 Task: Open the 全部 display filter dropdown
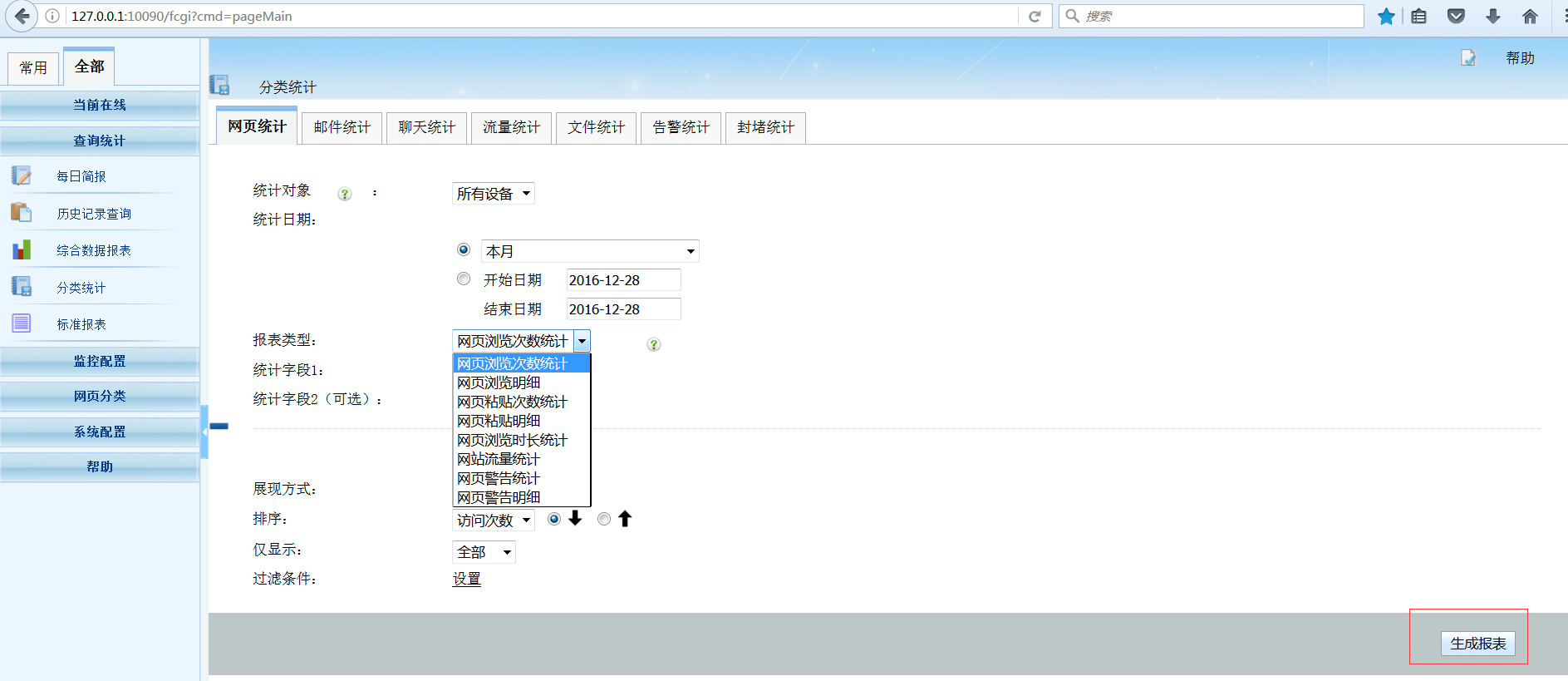[x=484, y=552]
